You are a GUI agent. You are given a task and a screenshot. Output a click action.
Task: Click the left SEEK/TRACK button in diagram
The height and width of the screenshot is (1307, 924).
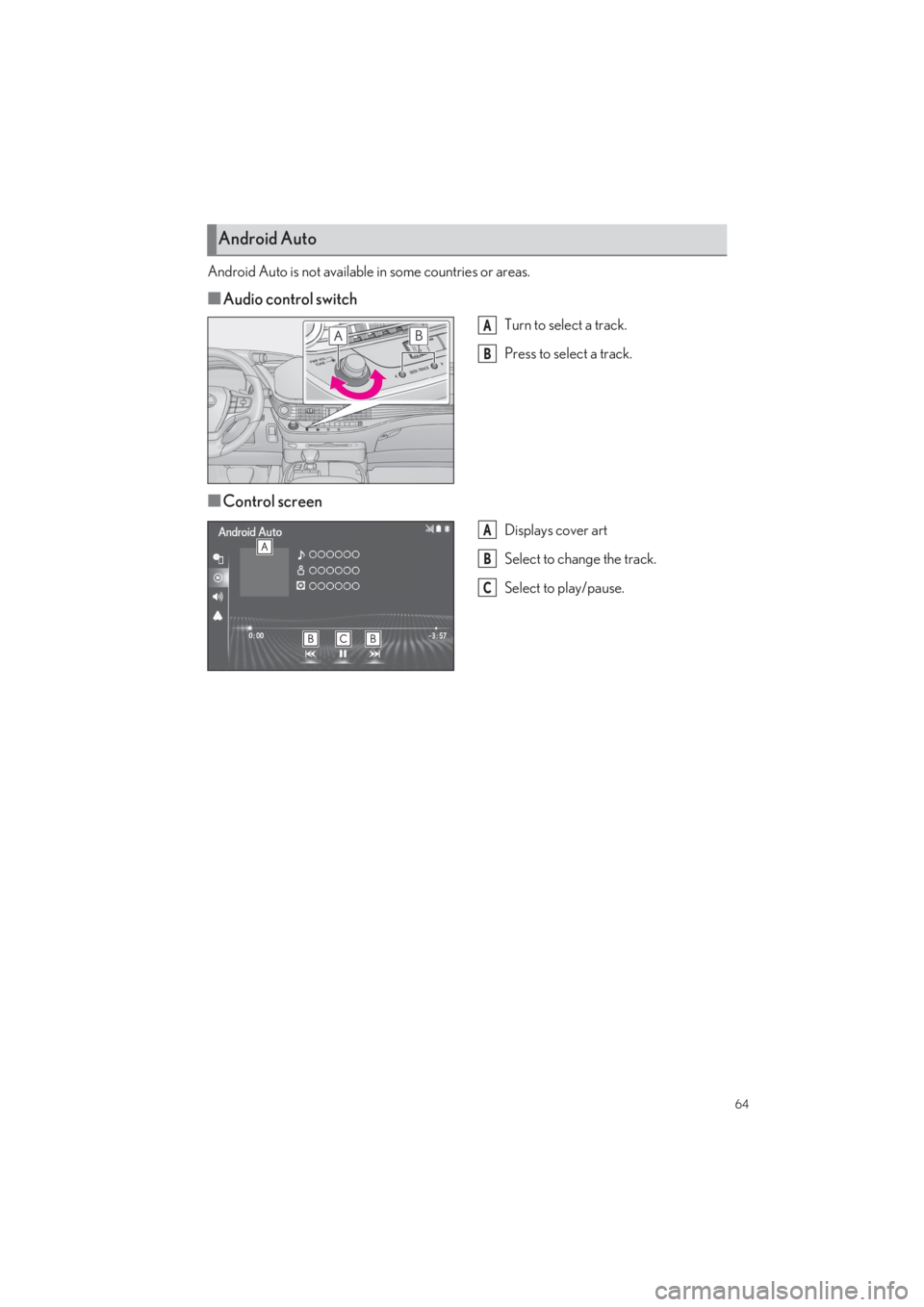click(x=402, y=372)
